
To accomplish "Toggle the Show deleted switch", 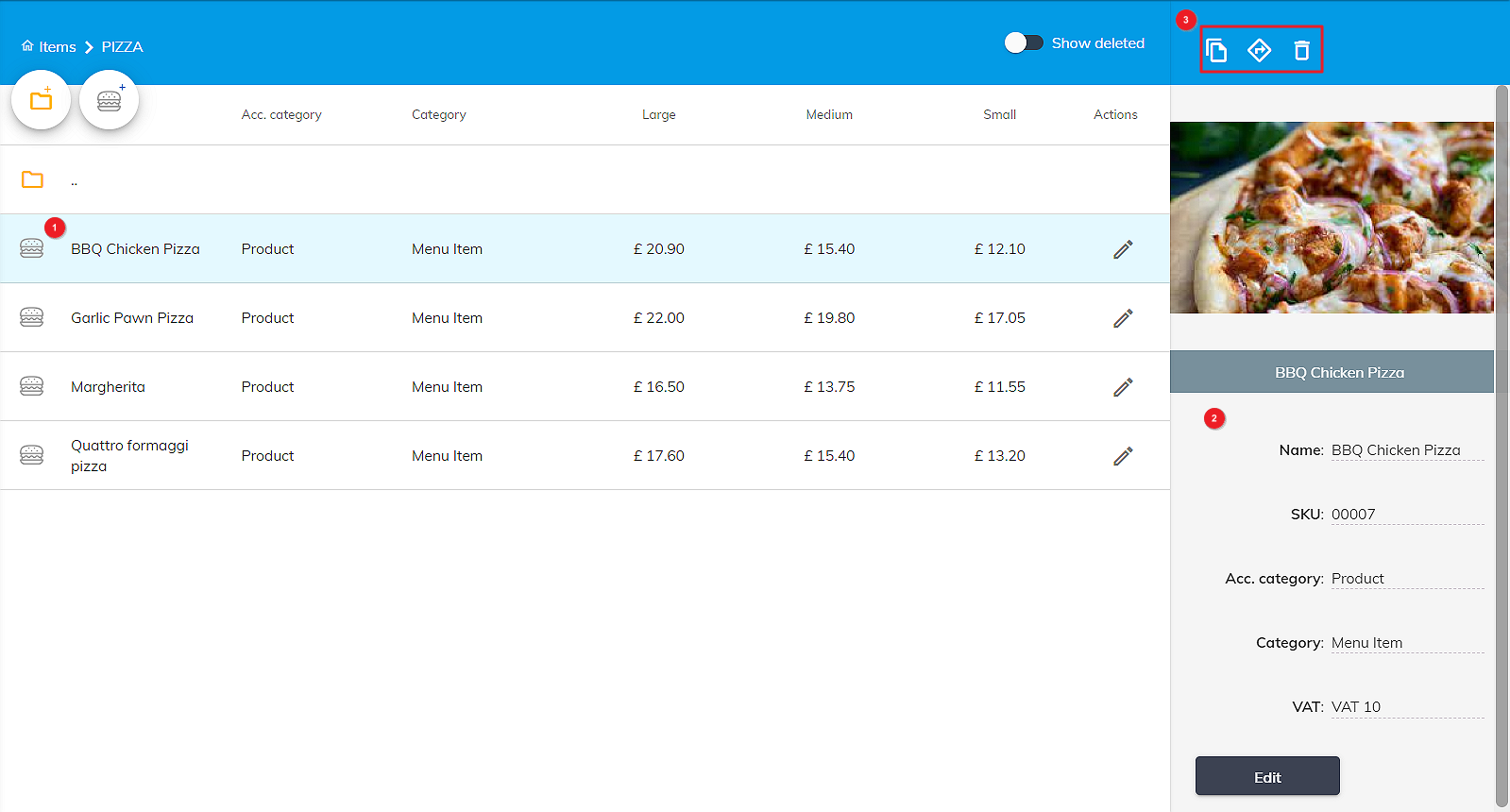I will coord(1024,43).
